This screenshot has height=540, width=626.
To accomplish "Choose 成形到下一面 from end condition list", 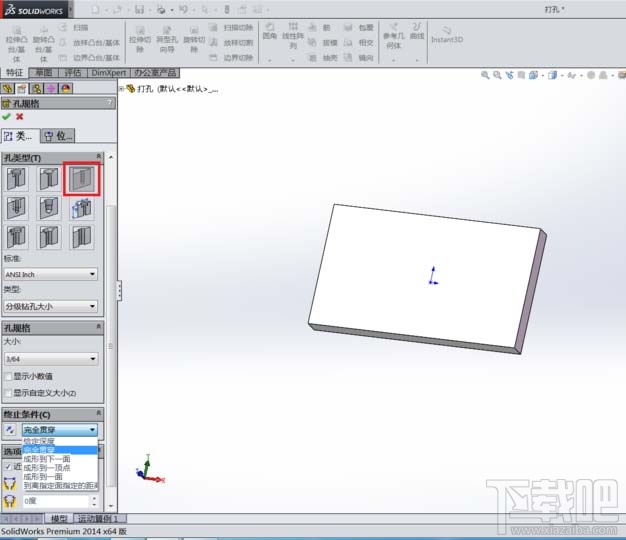I will [60, 459].
